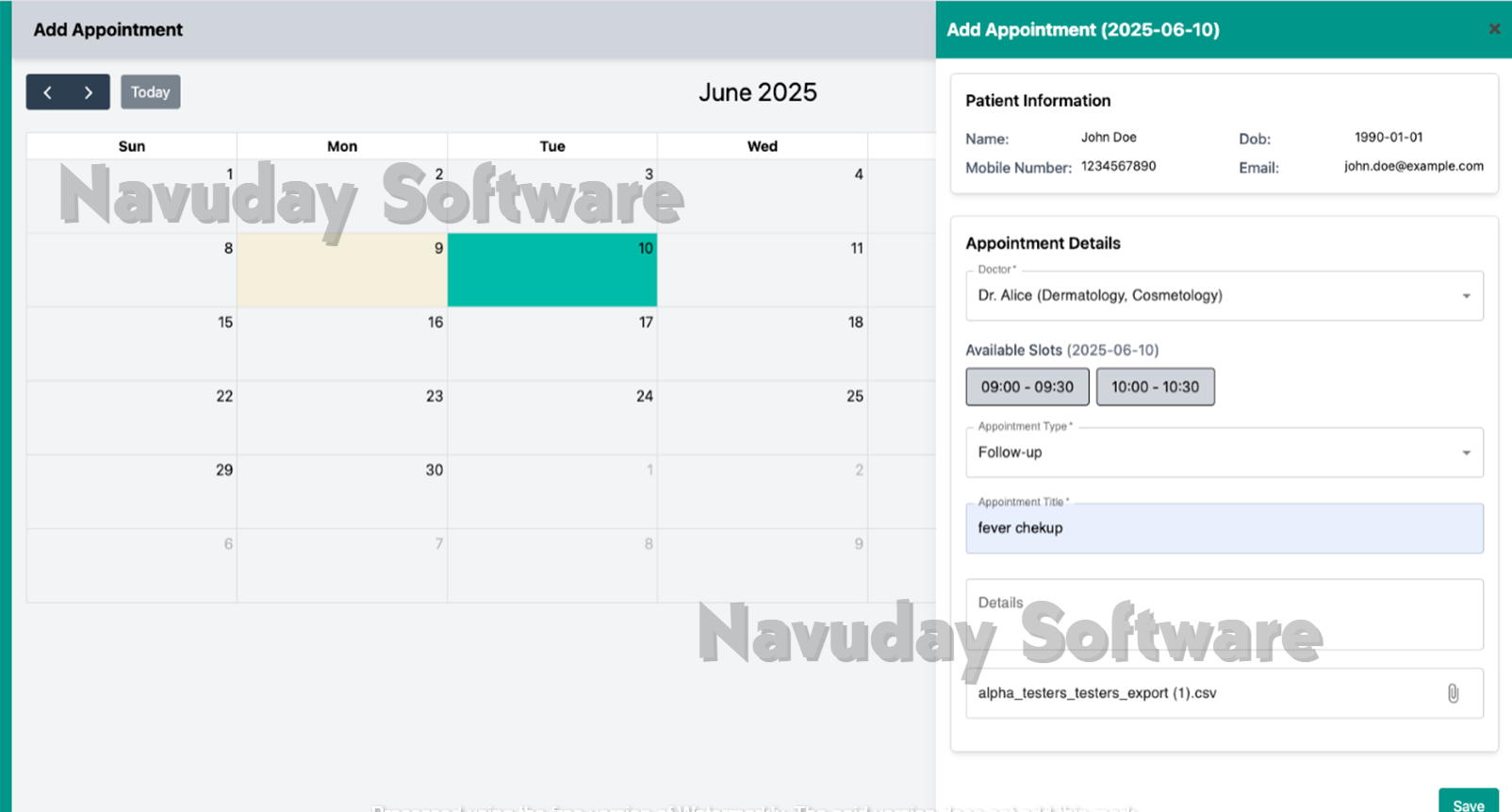Expand the Appointment Type dropdown

pos(1224,453)
